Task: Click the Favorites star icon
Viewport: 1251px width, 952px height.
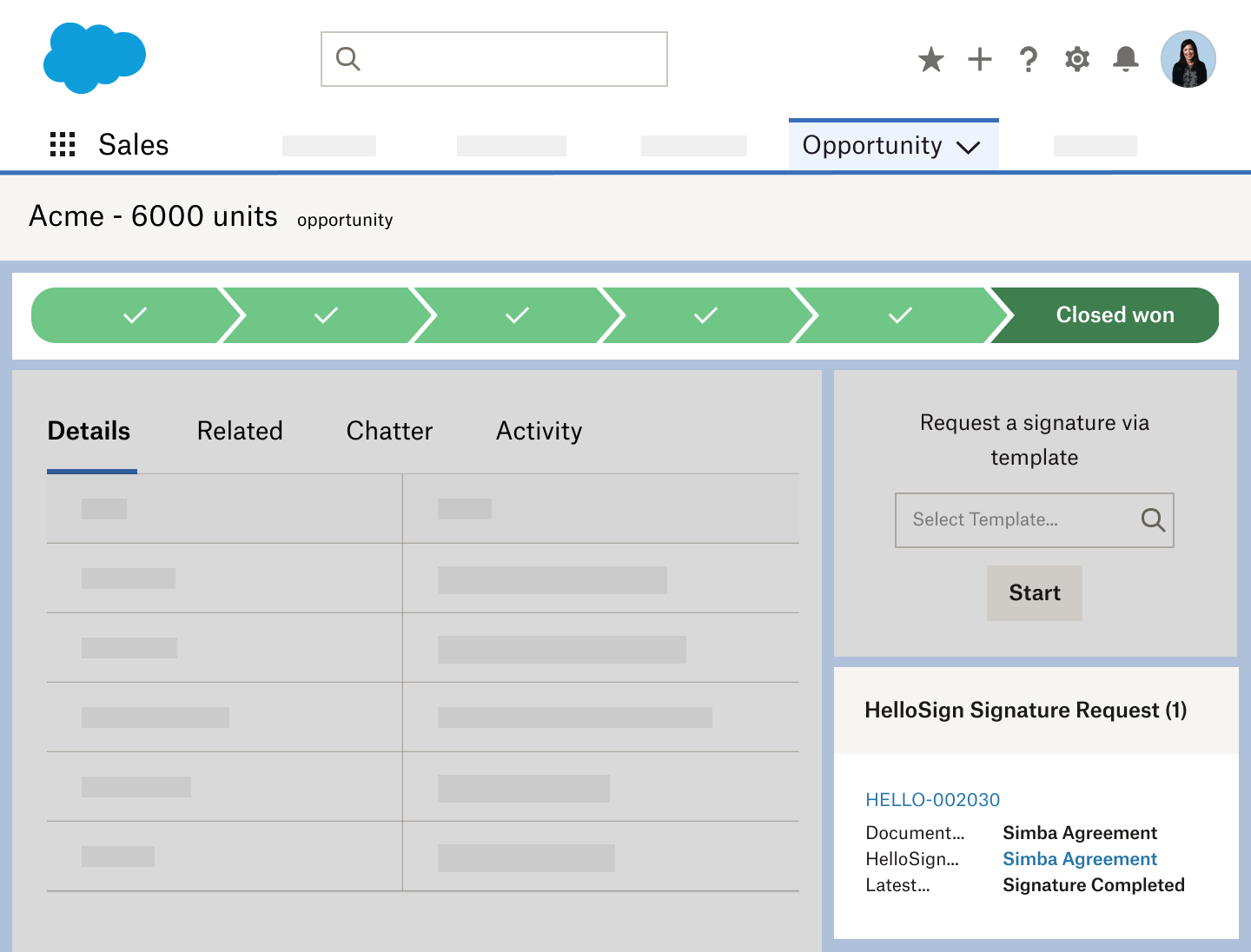Action: click(x=930, y=59)
